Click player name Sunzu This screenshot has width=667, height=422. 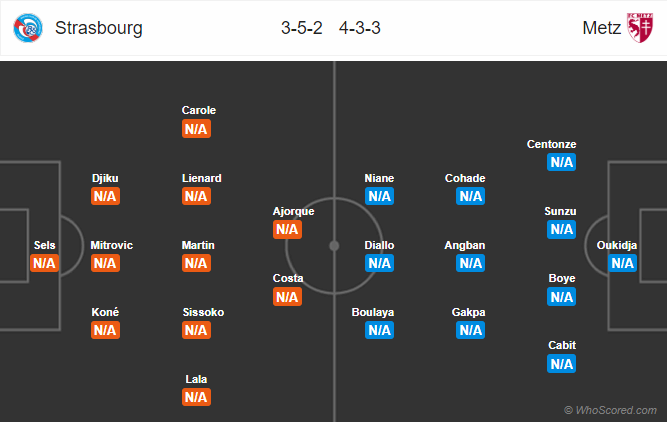[560, 211]
